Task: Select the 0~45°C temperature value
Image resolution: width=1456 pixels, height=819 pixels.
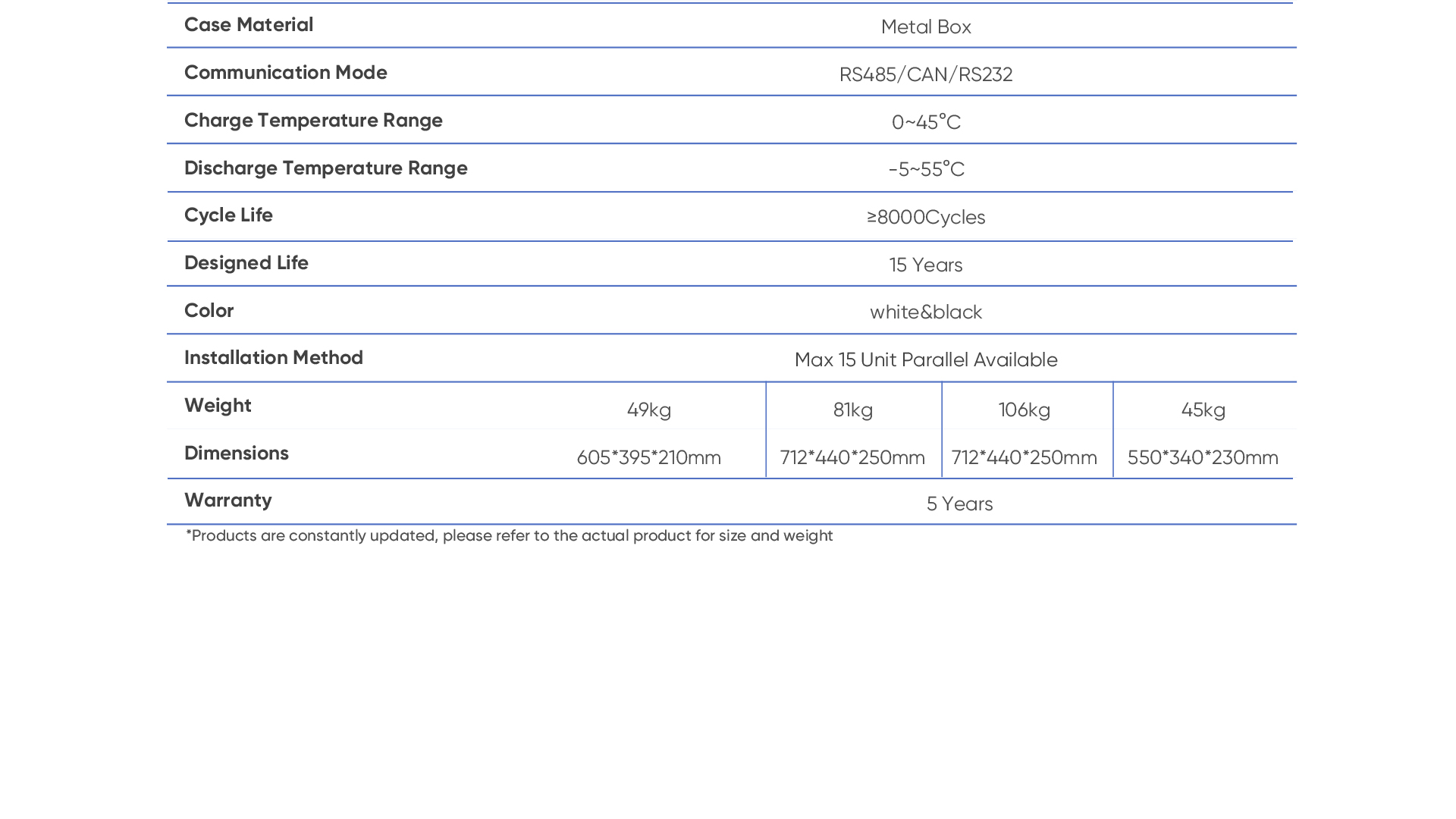Action: (926, 123)
